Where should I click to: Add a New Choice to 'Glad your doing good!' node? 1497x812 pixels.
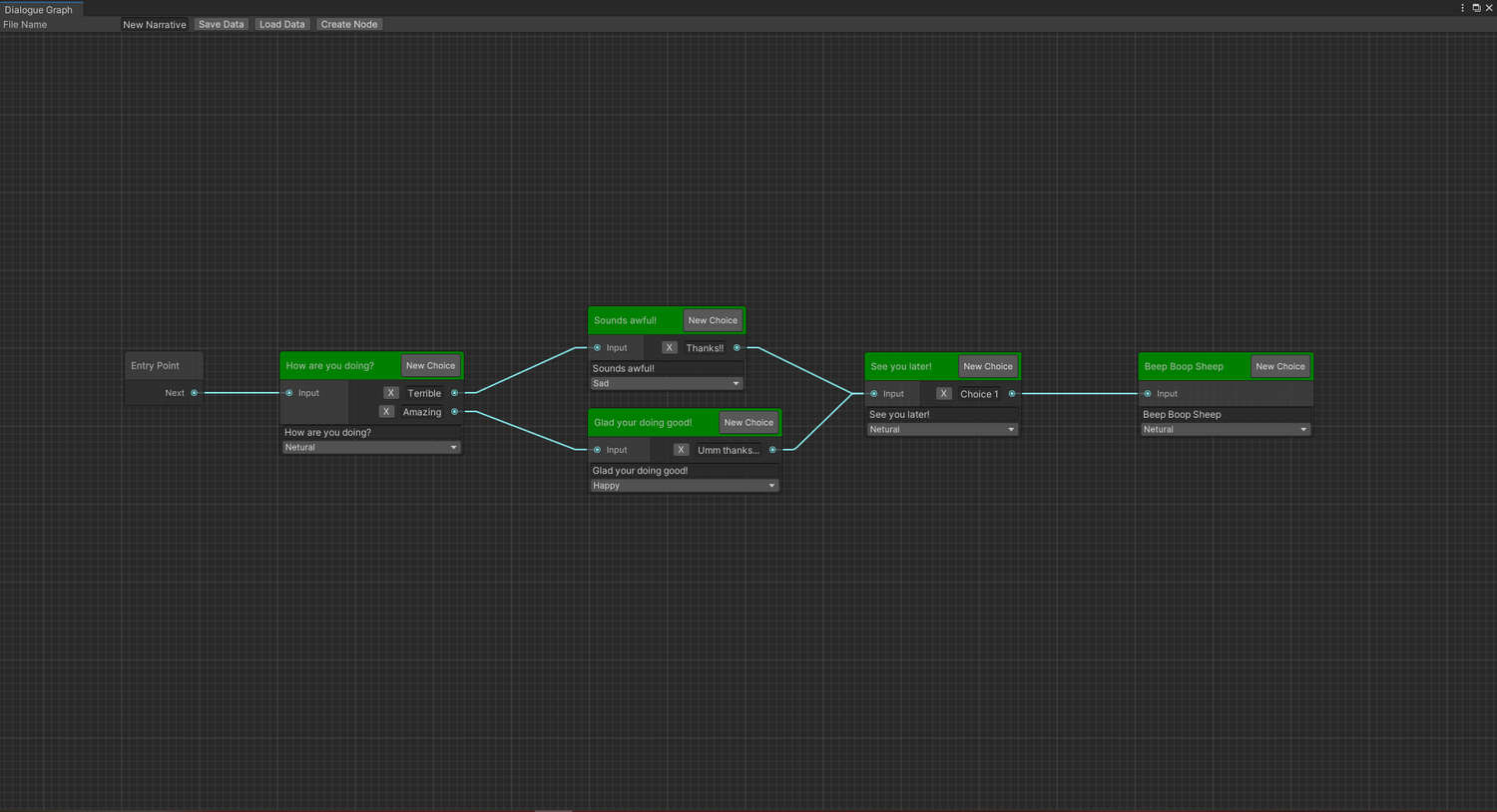pos(748,423)
